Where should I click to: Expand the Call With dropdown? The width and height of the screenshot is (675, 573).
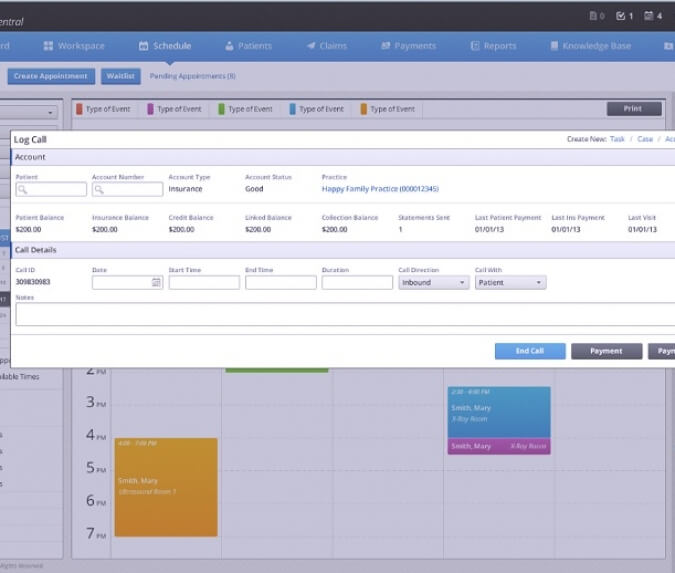(510, 283)
